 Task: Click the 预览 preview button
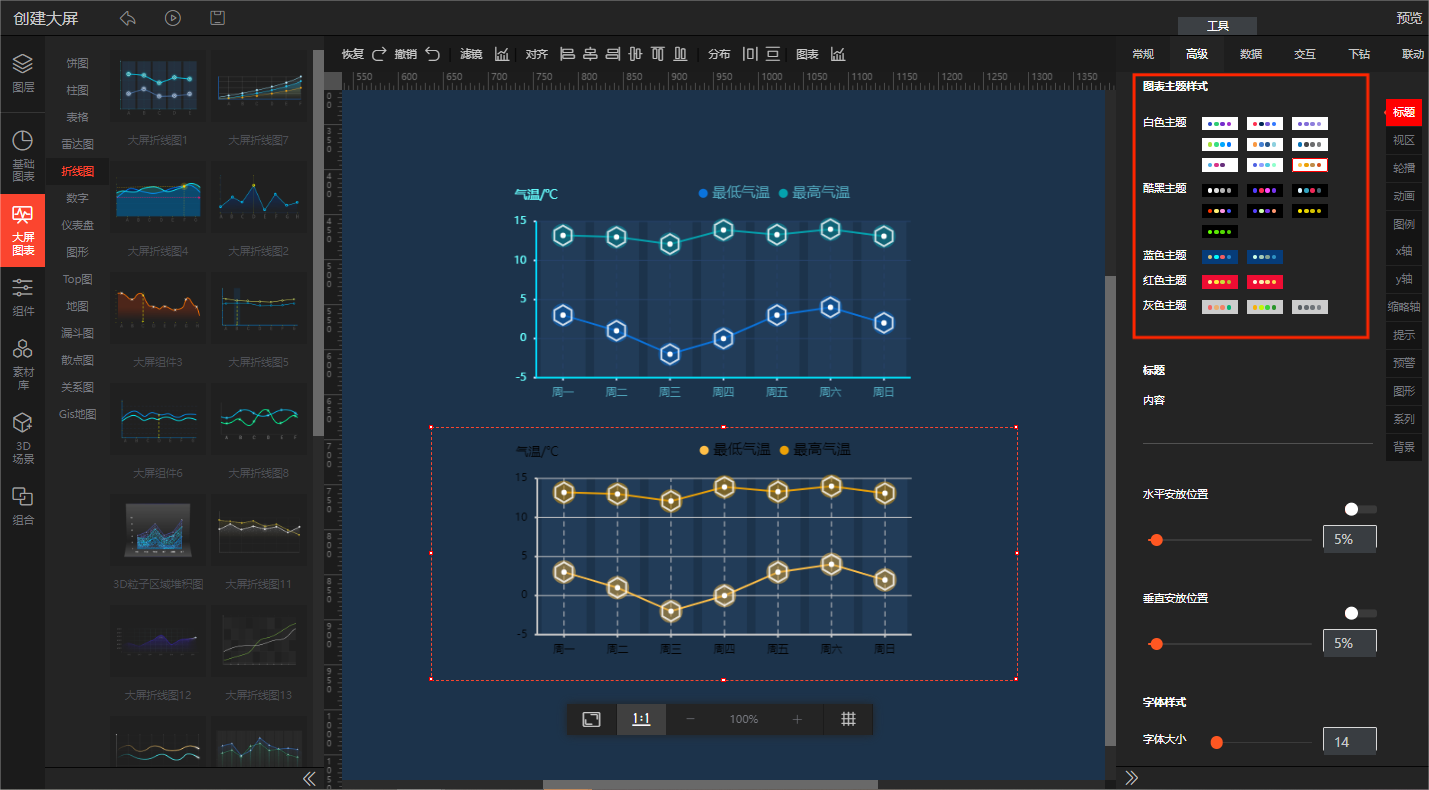click(x=1409, y=18)
